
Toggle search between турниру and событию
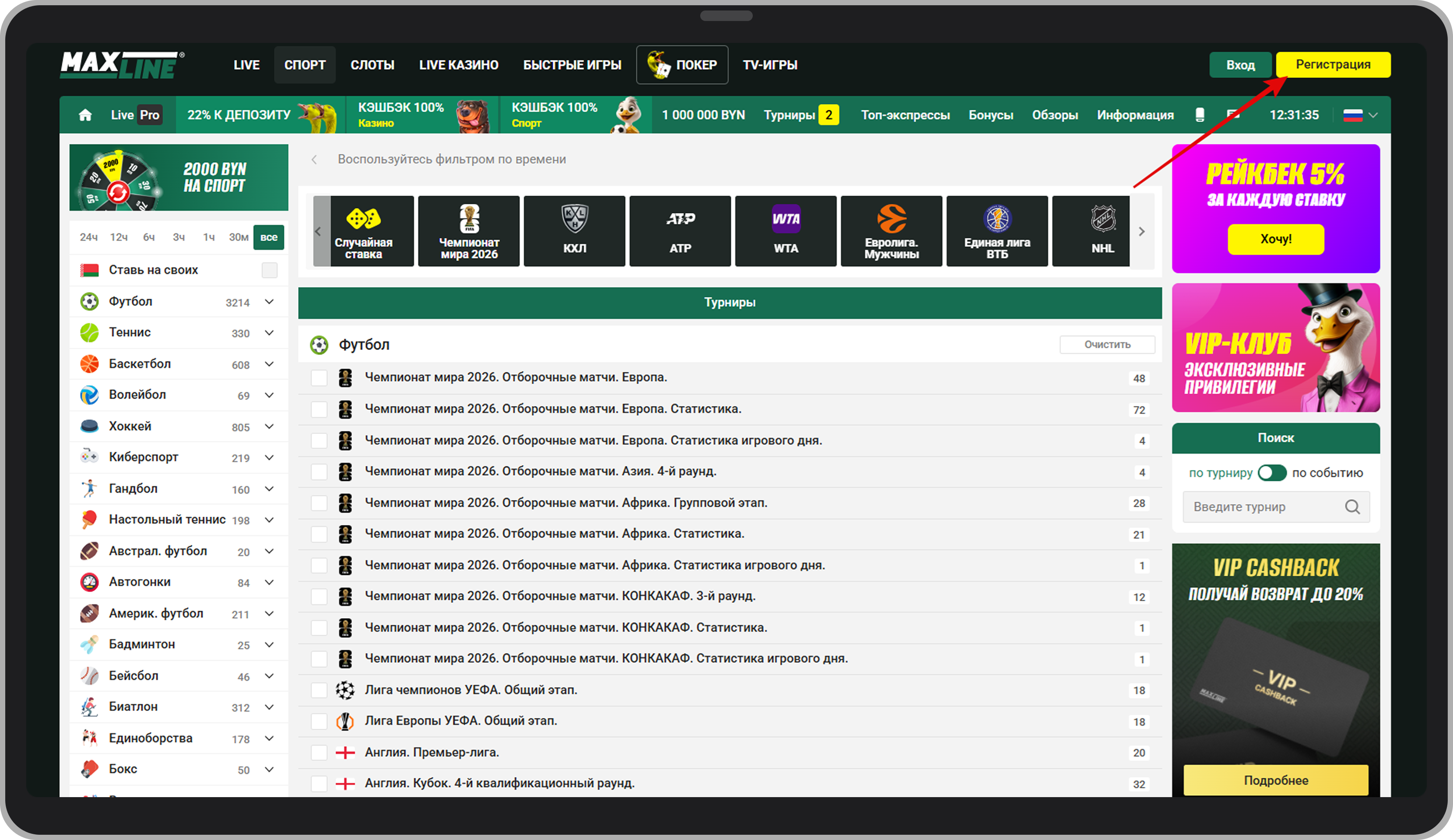(x=1271, y=473)
